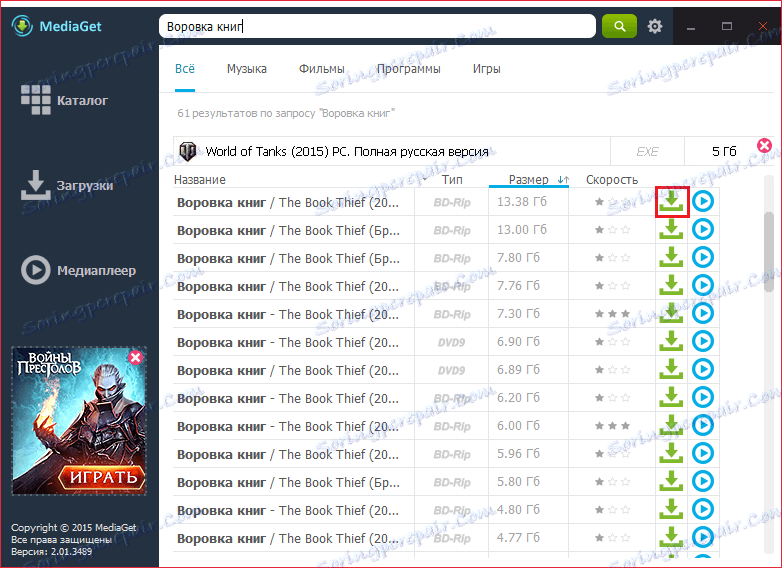Play the 6.90 Гб DVD9 result

tap(703, 341)
